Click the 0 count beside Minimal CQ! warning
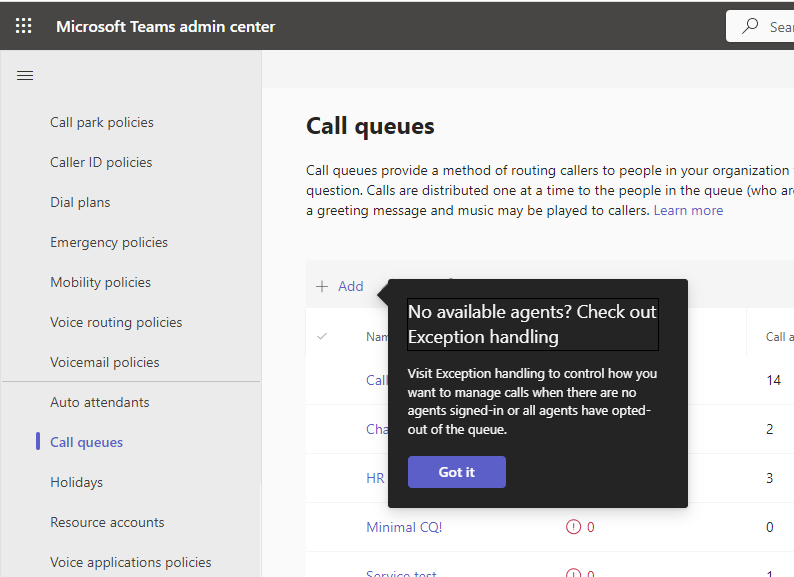794x577 pixels. (x=590, y=527)
